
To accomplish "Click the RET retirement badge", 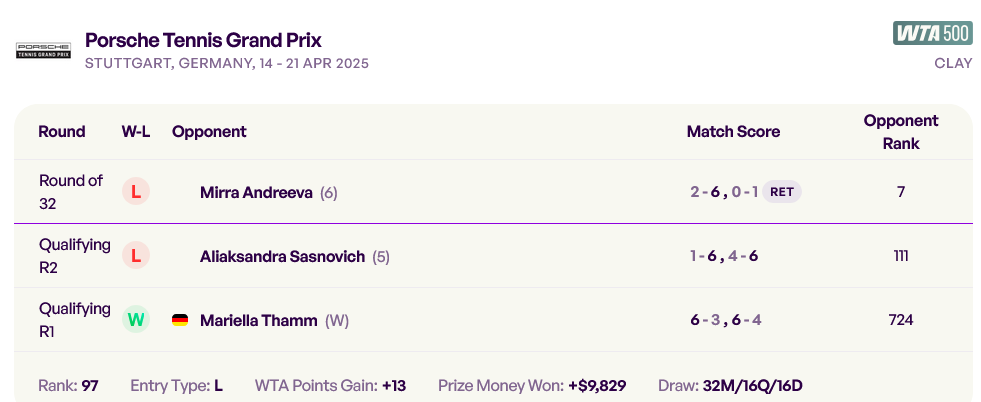I will (781, 192).
